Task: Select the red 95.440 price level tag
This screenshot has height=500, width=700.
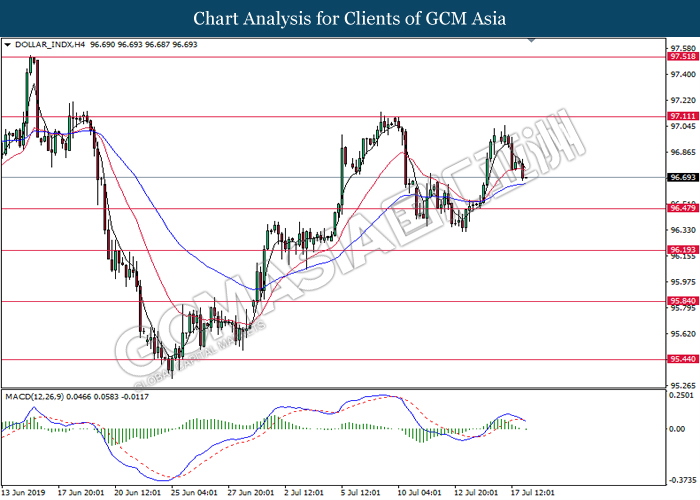Action: 681,359
